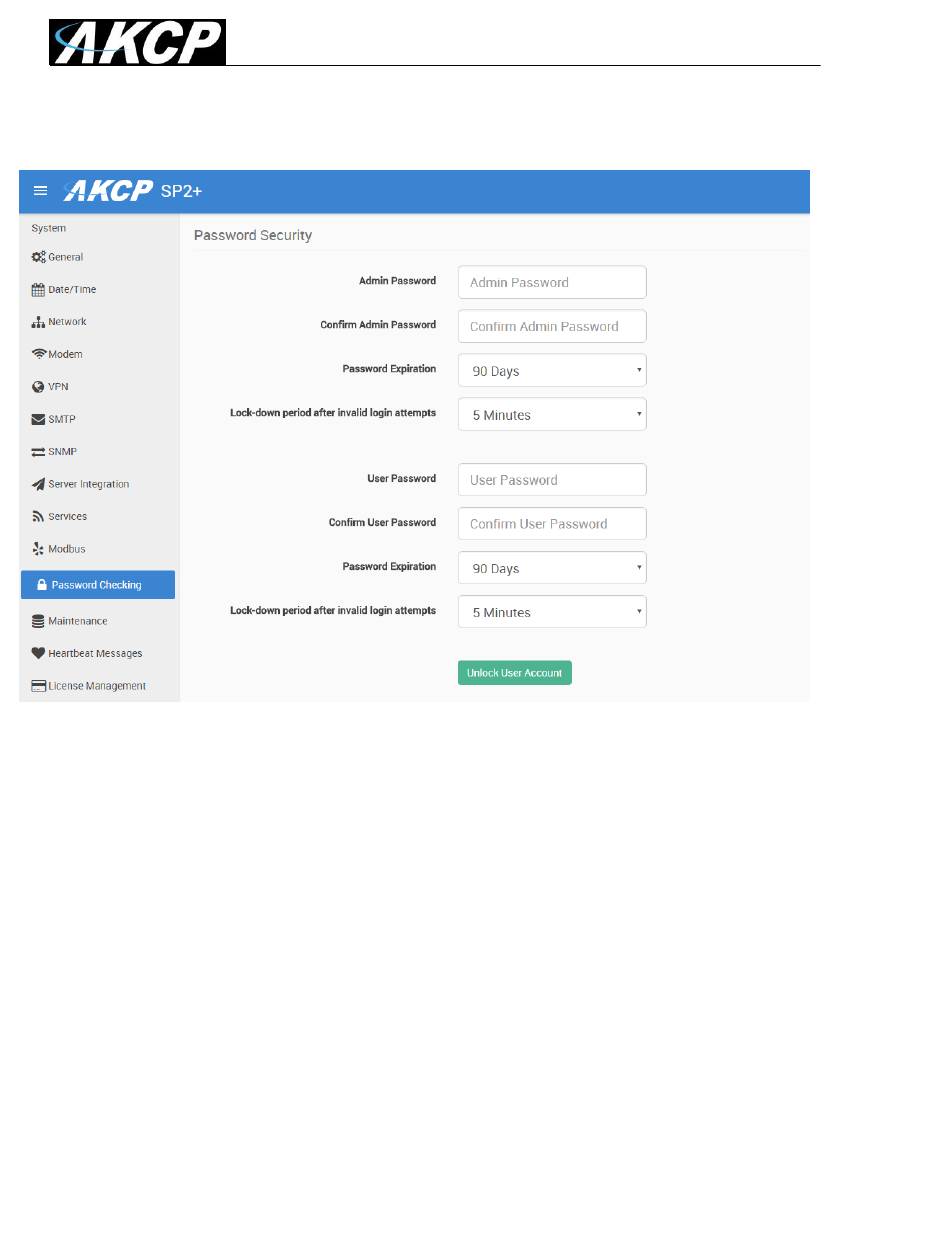The height and width of the screenshot is (1254, 950).
Task: Click the Admin Password label
Action: coord(398,281)
